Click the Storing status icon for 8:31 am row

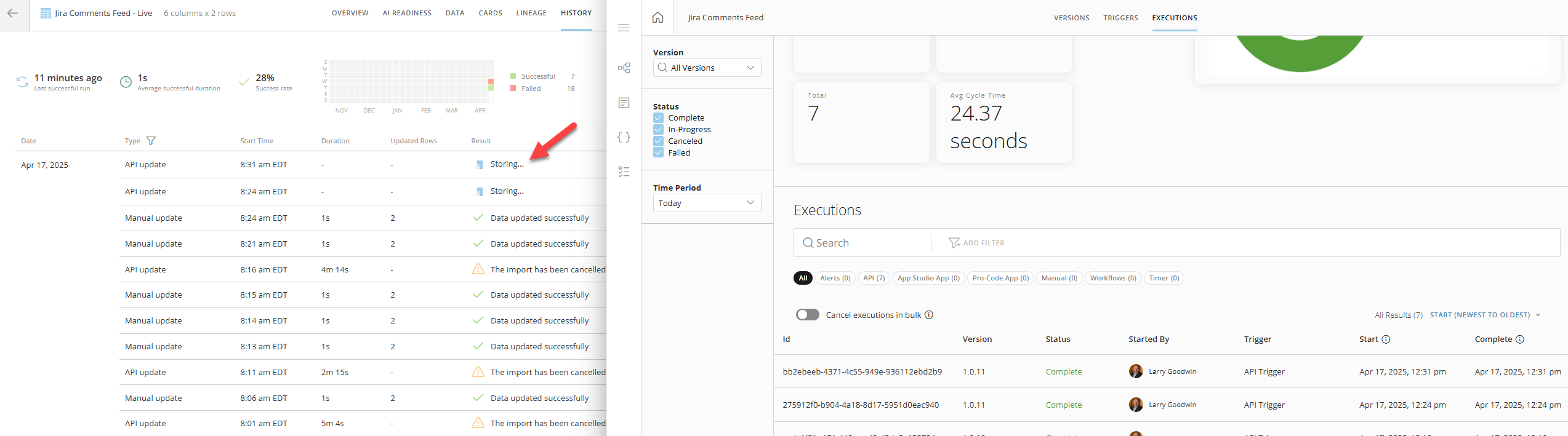[x=480, y=165]
